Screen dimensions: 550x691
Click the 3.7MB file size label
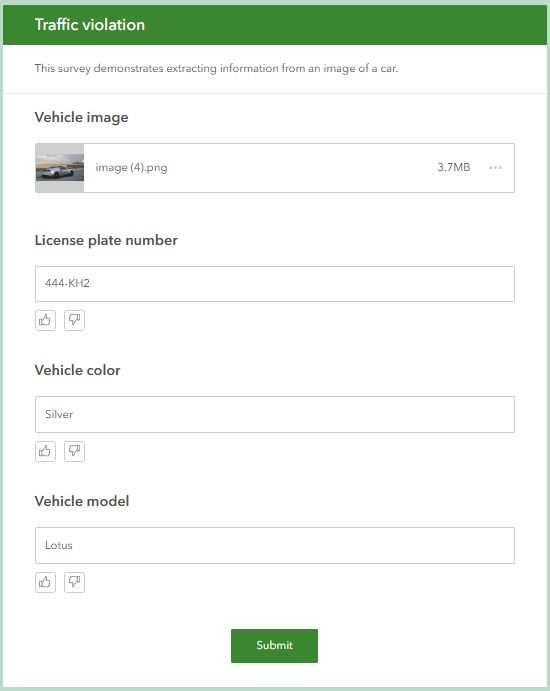[453, 167]
